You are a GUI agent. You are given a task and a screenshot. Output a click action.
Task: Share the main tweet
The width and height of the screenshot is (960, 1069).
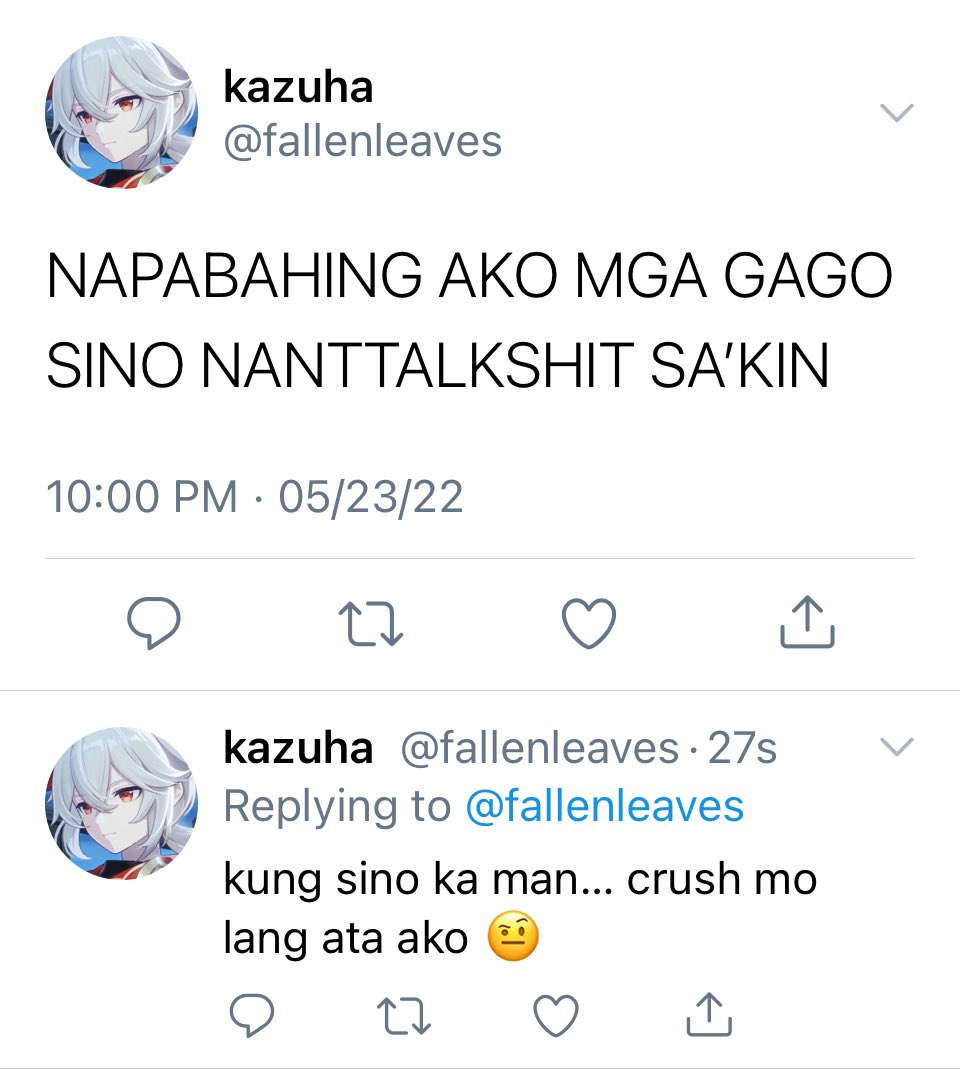807,621
